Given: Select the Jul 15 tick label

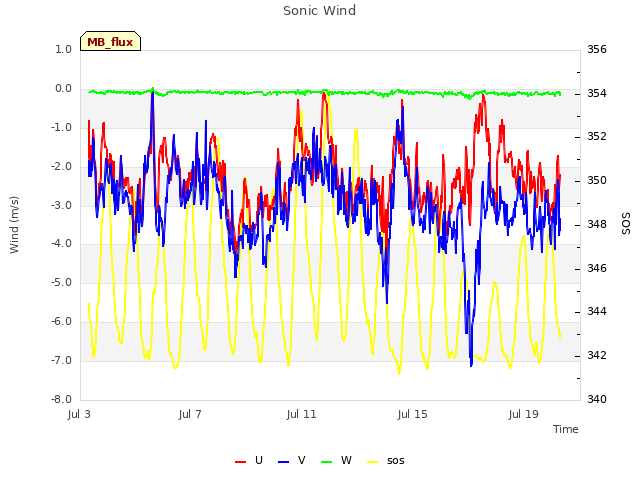Looking at the screenshot, I should point(412,414).
